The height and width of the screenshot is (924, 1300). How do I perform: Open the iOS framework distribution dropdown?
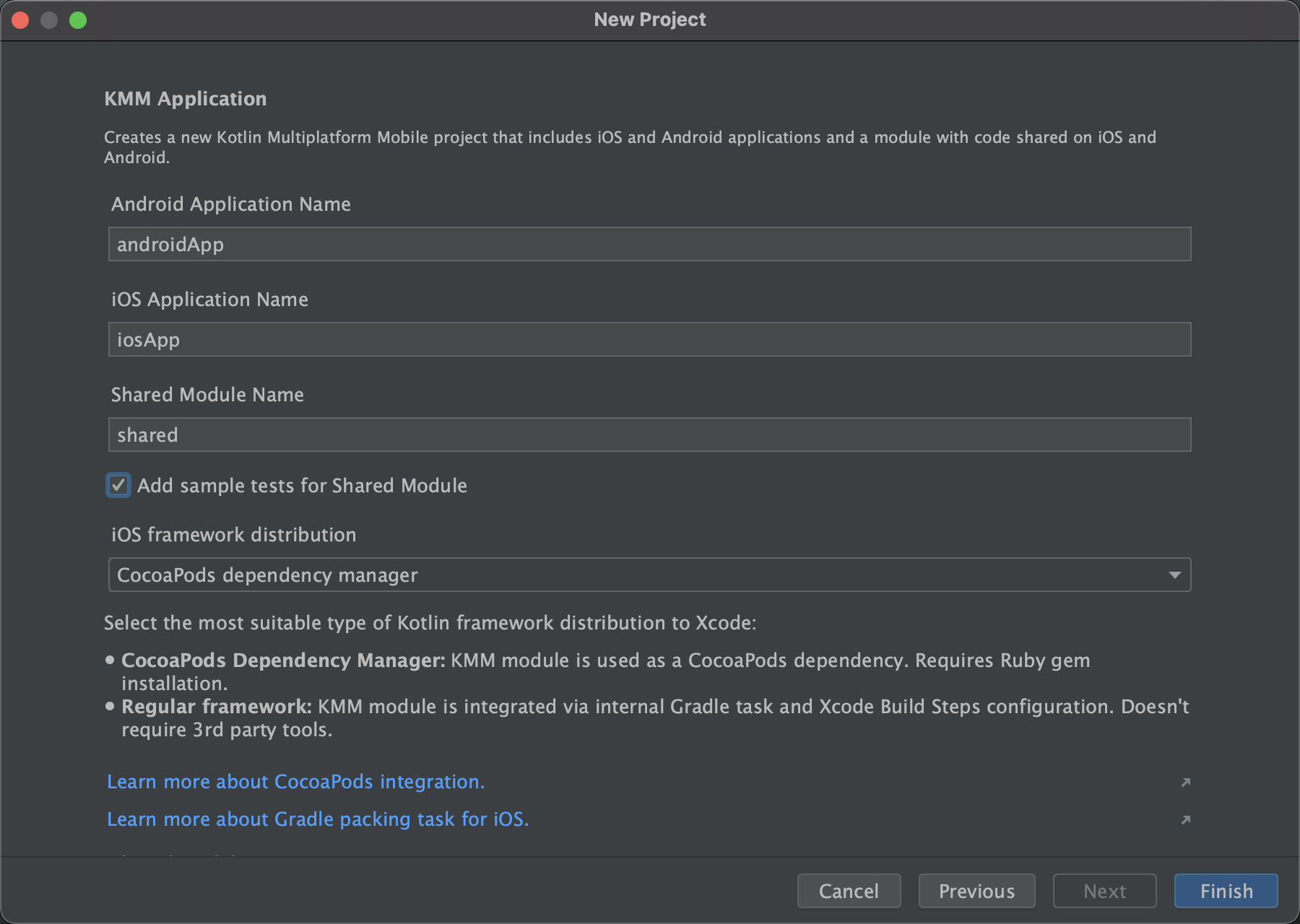(649, 575)
